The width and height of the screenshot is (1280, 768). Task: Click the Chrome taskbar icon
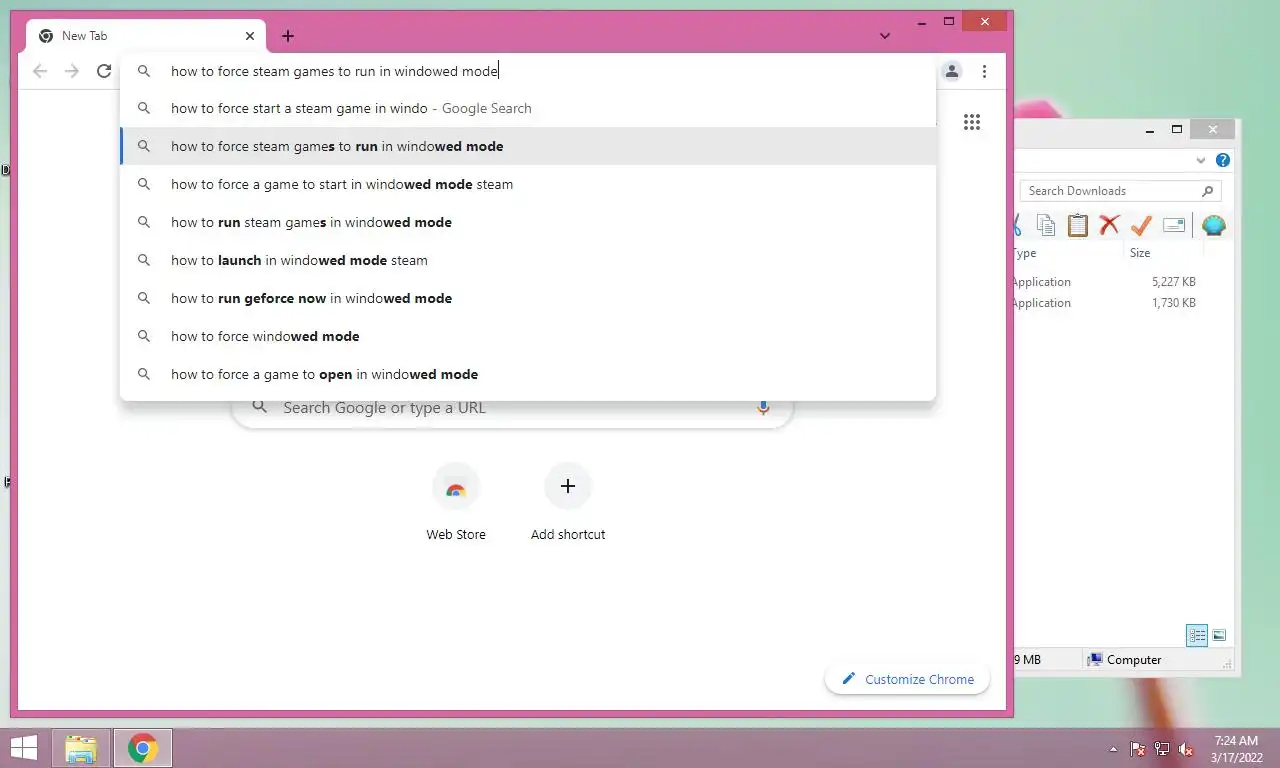[143, 748]
